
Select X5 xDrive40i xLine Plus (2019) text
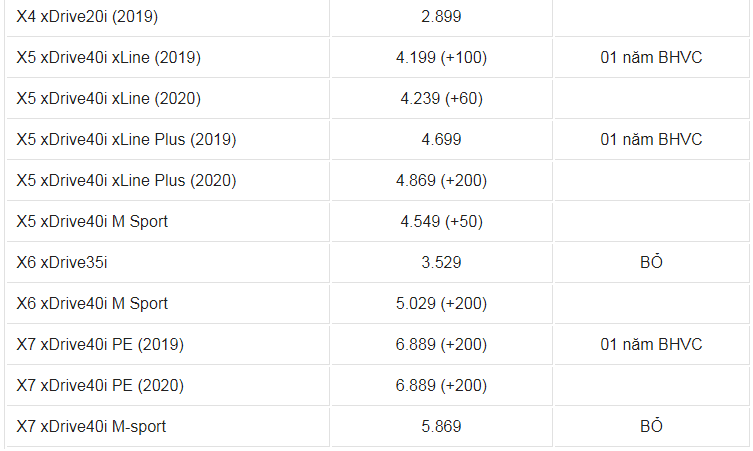pos(126,140)
